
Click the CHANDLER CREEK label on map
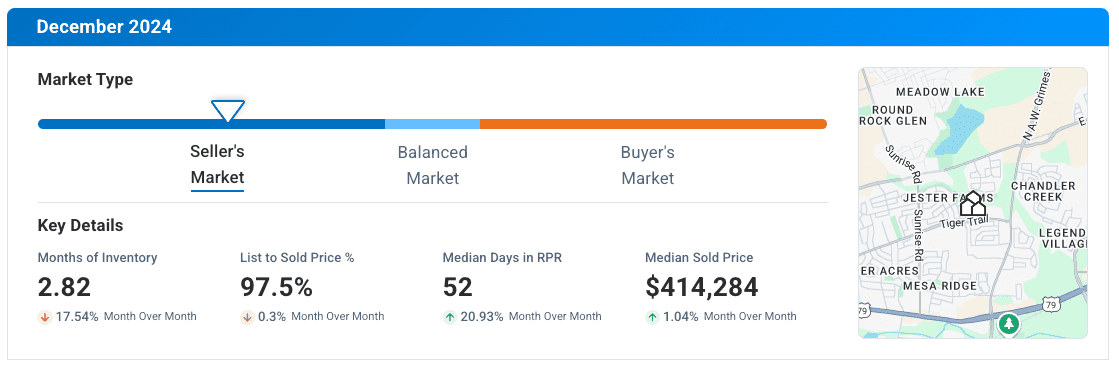[1043, 191]
